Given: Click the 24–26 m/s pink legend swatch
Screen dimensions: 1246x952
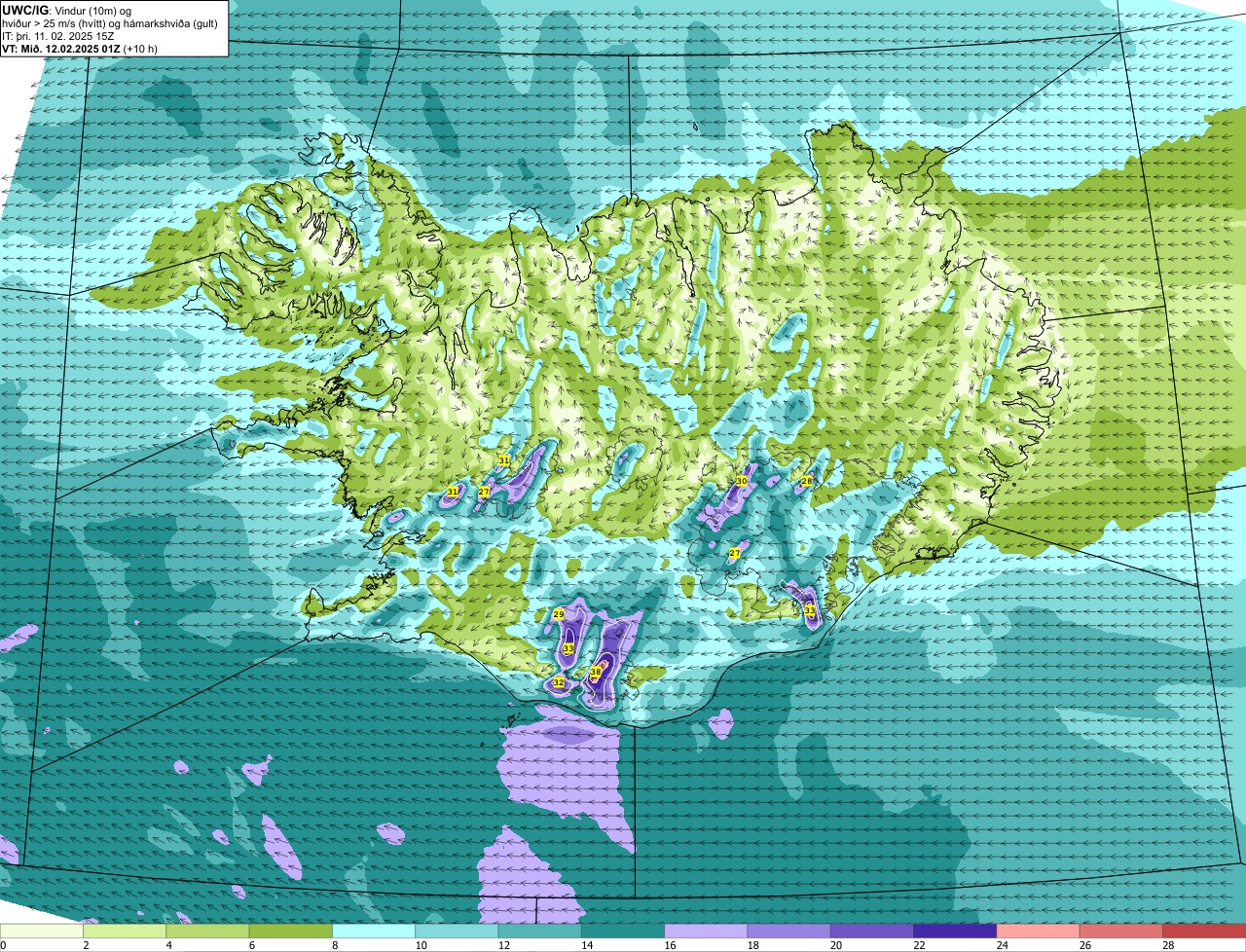Looking at the screenshot, I should tap(1039, 932).
